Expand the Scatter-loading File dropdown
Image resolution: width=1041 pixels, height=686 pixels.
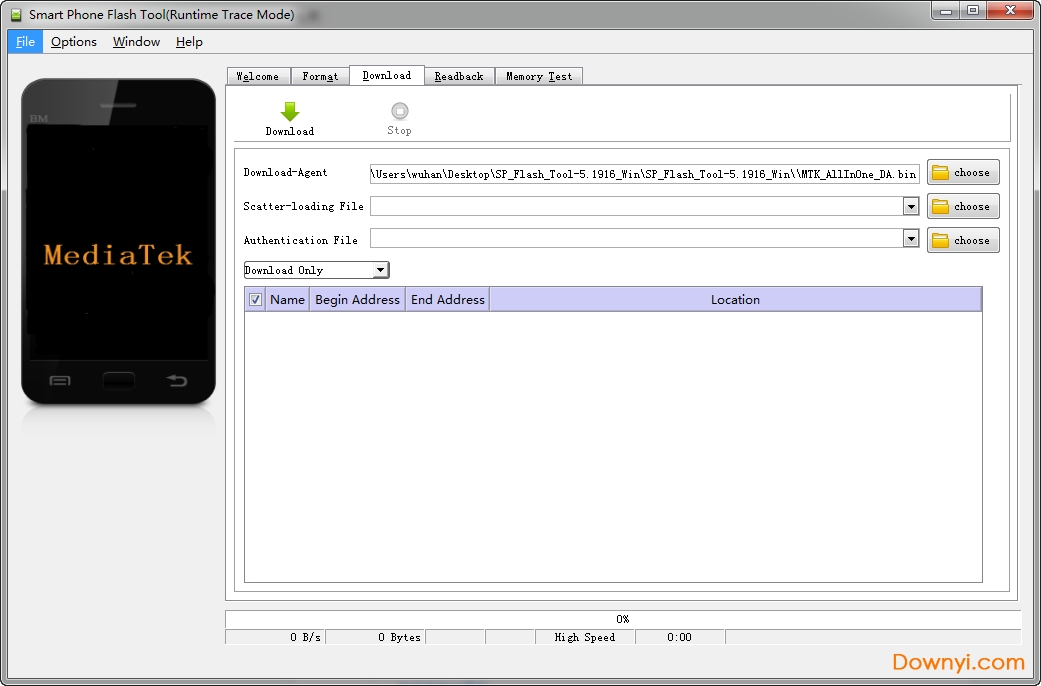[x=910, y=206]
